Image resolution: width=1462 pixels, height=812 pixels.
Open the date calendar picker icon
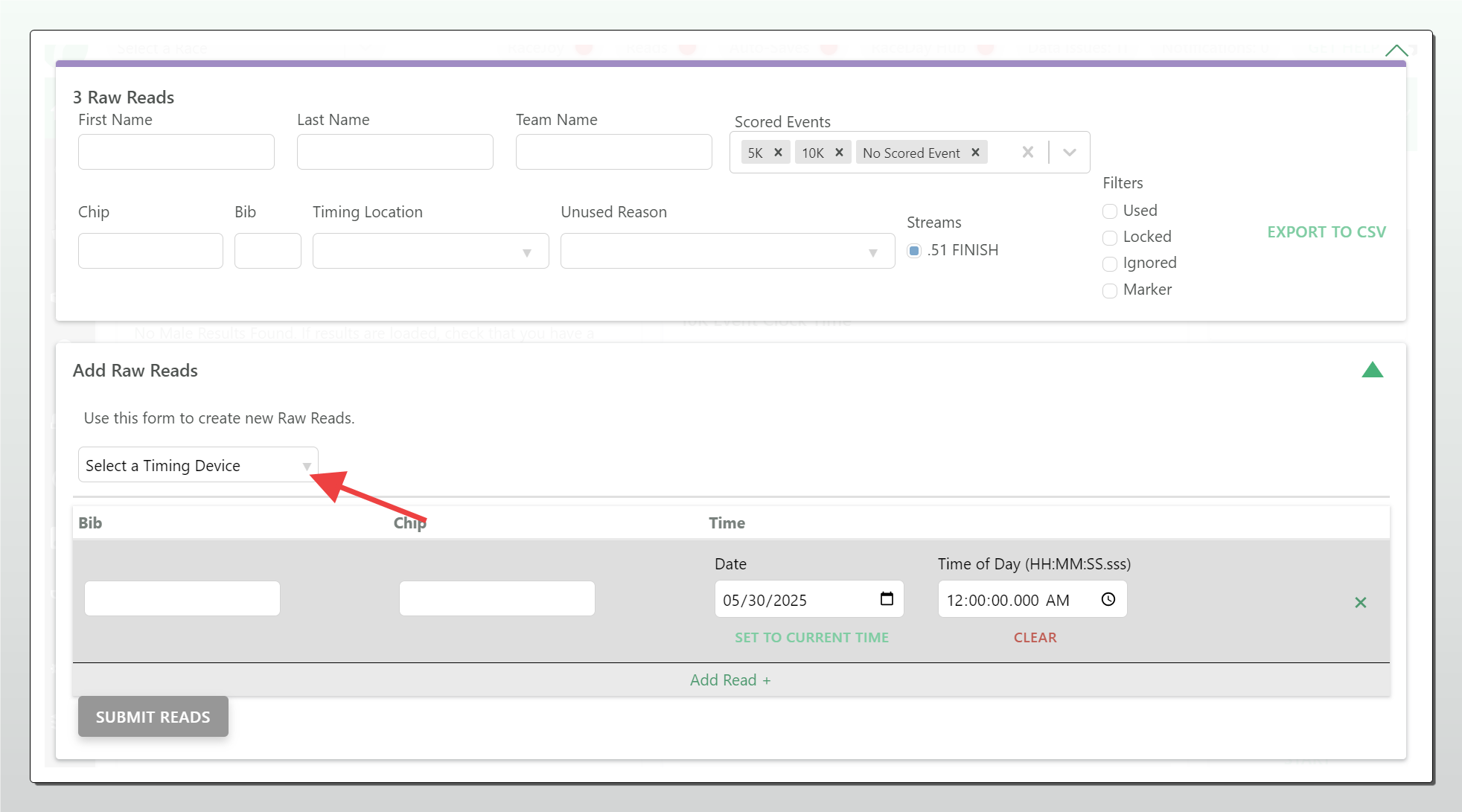coord(887,599)
